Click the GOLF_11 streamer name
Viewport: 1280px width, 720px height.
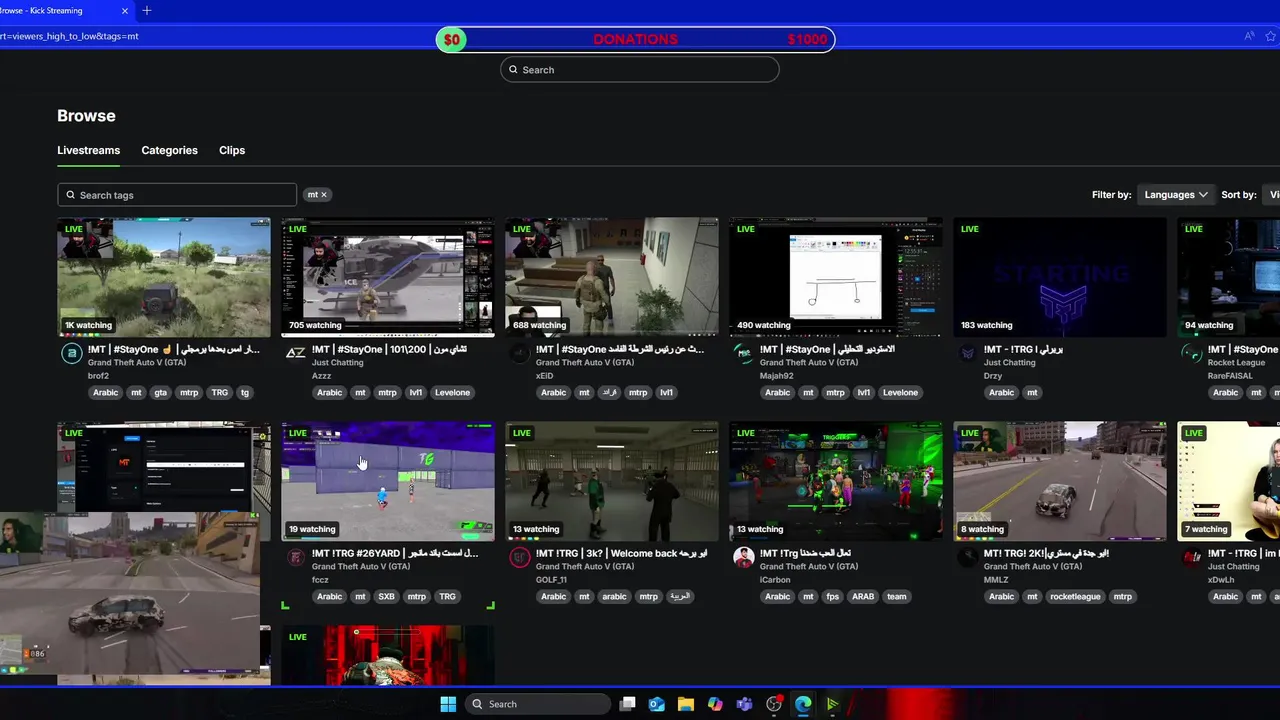(x=551, y=580)
